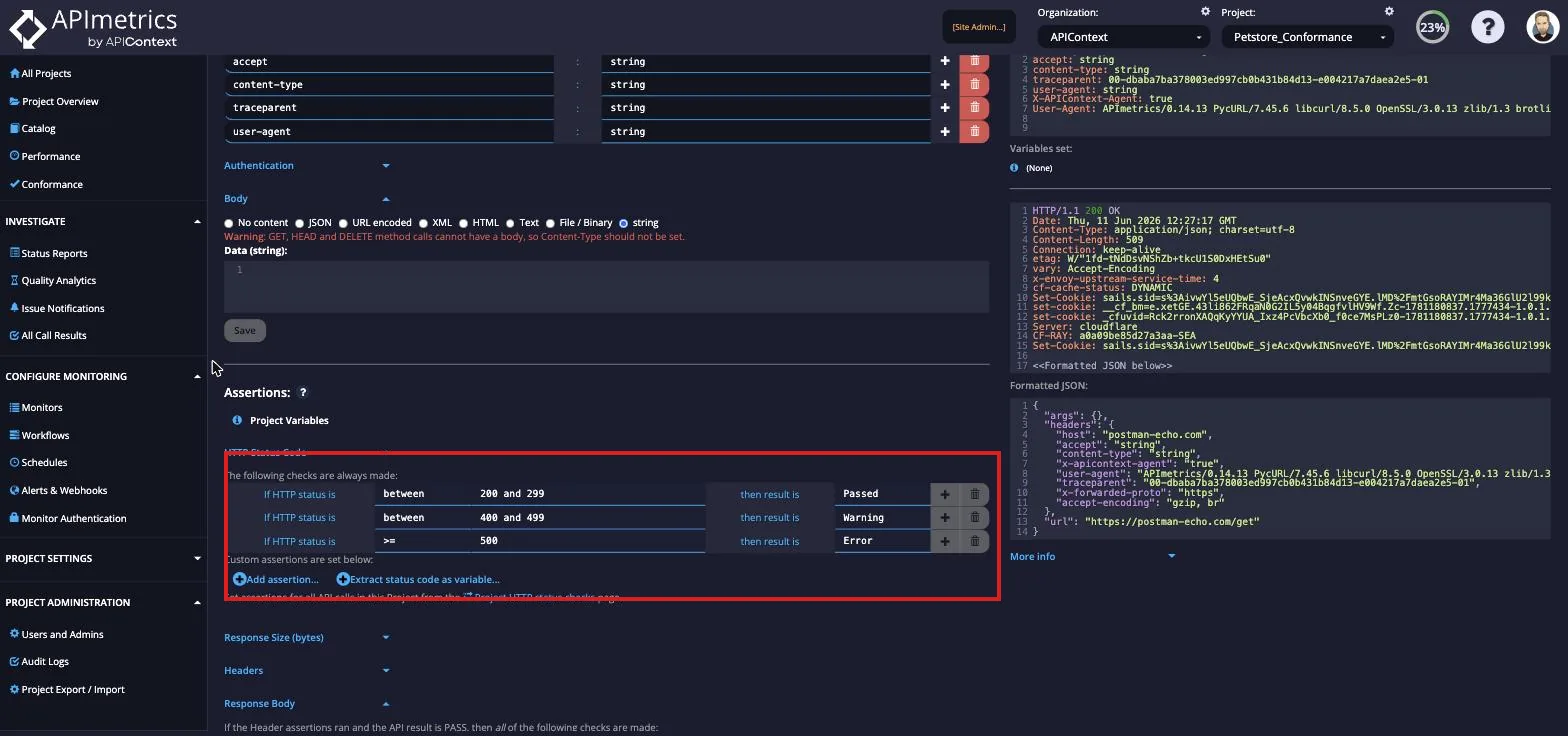Click the accept header name field
The width and height of the screenshot is (1568, 736).
[x=389, y=62]
